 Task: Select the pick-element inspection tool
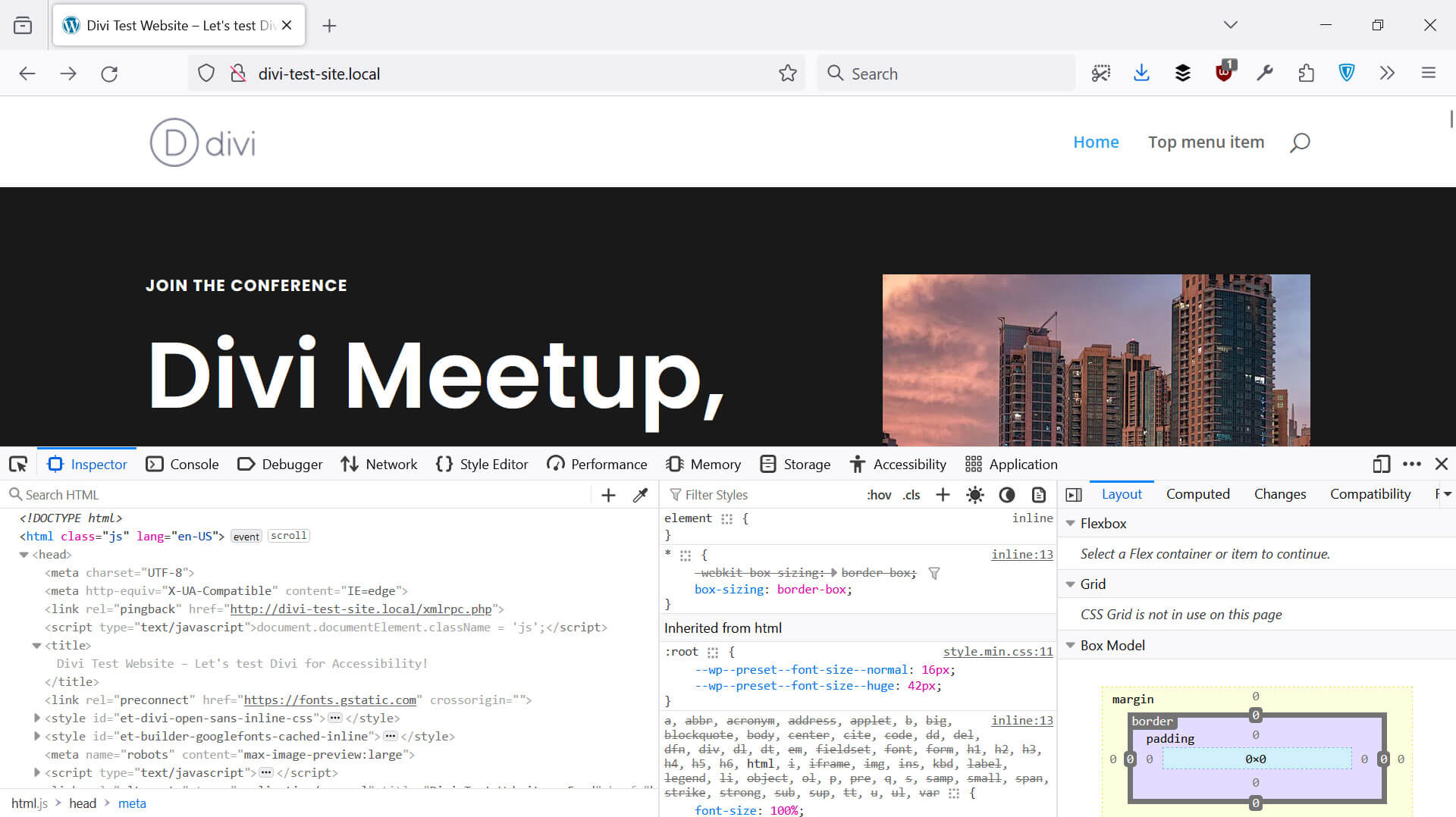[x=18, y=464]
